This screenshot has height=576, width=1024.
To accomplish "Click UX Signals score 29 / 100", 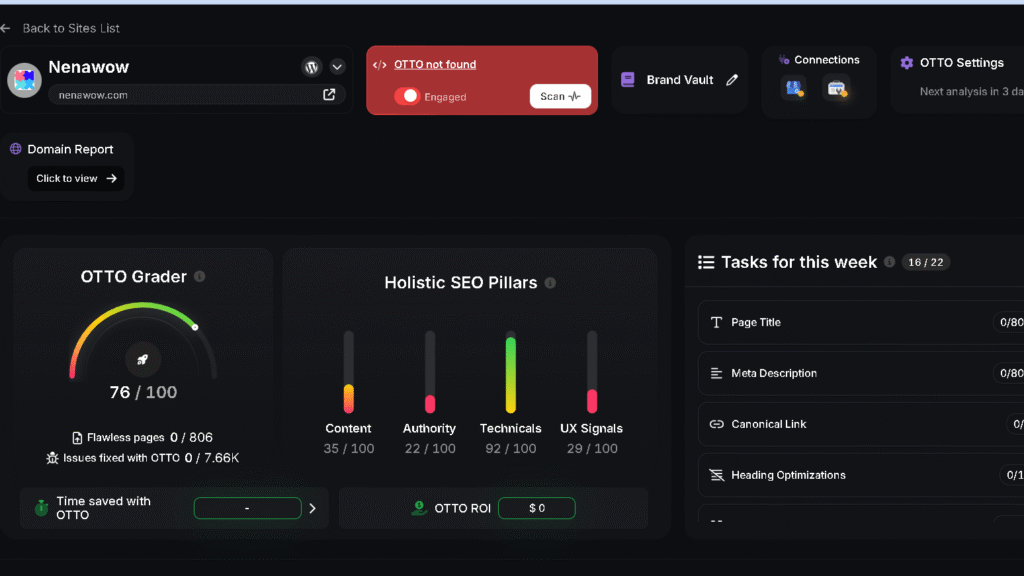I will coord(592,449).
